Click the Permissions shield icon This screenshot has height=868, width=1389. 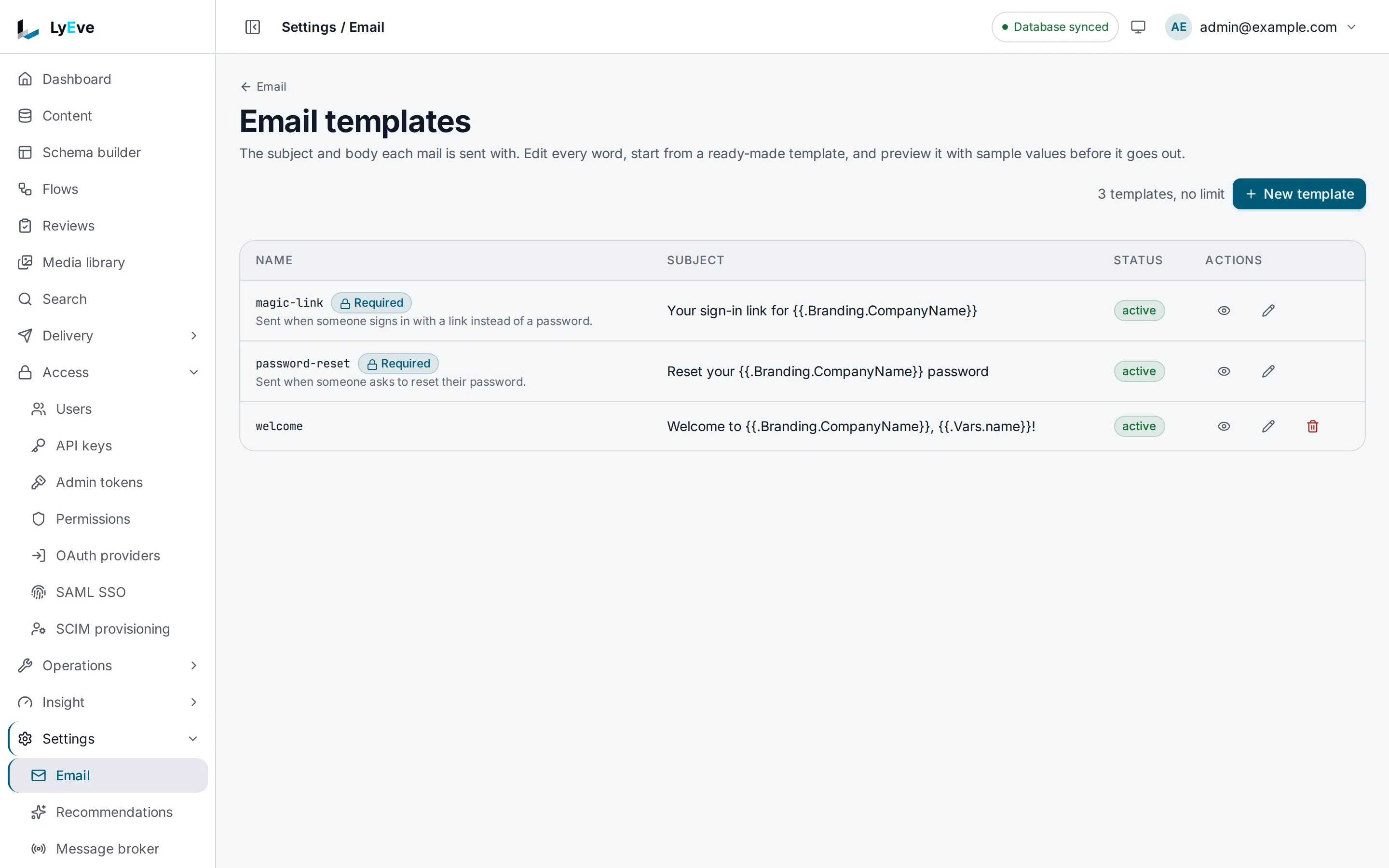(x=39, y=519)
